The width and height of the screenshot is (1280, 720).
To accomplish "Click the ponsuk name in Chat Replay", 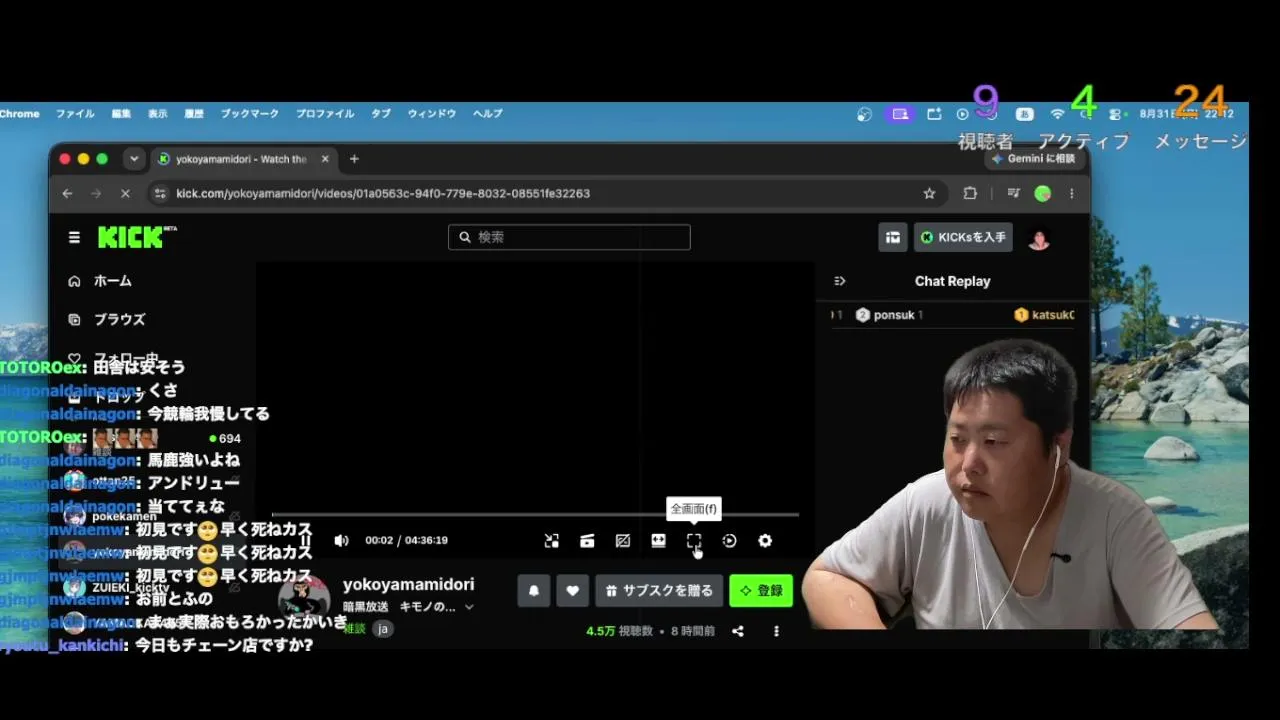I will click(x=894, y=315).
